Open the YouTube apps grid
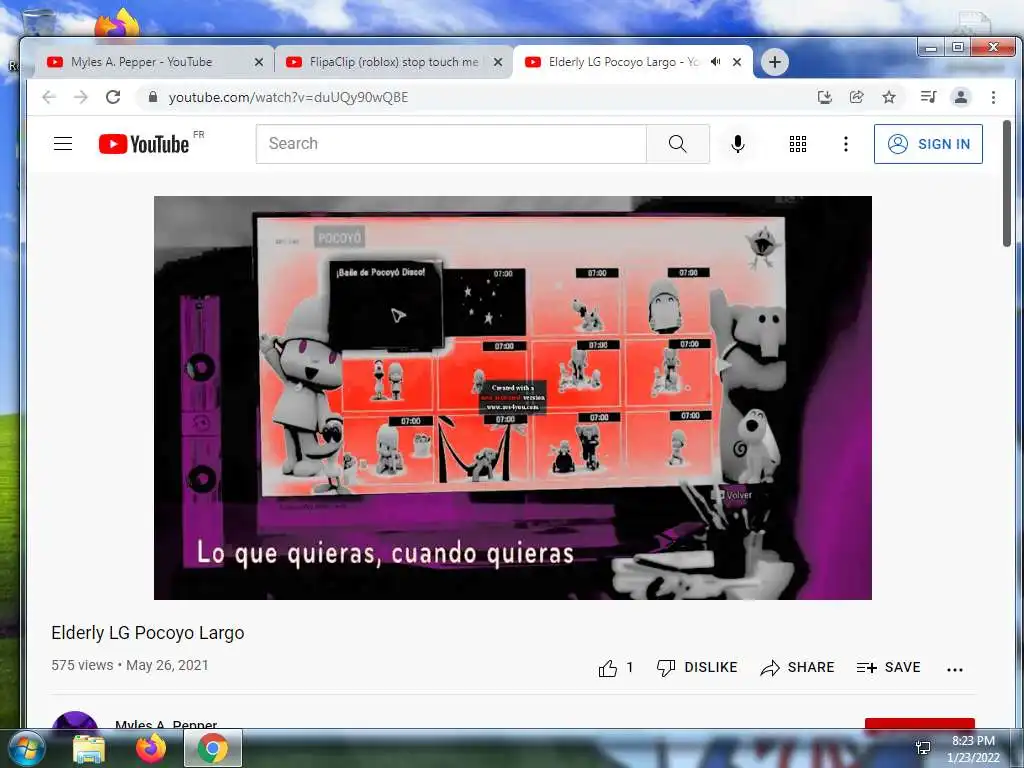The image size is (1024, 768). point(797,144)
